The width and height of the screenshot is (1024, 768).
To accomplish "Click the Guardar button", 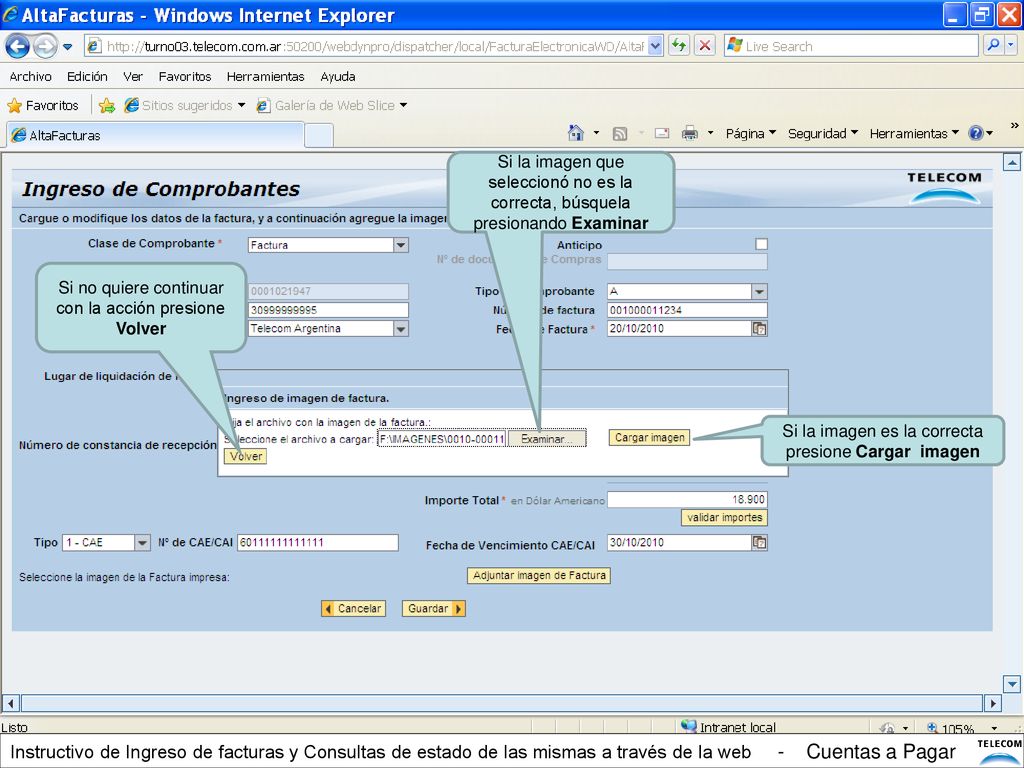I will [434, 608].
